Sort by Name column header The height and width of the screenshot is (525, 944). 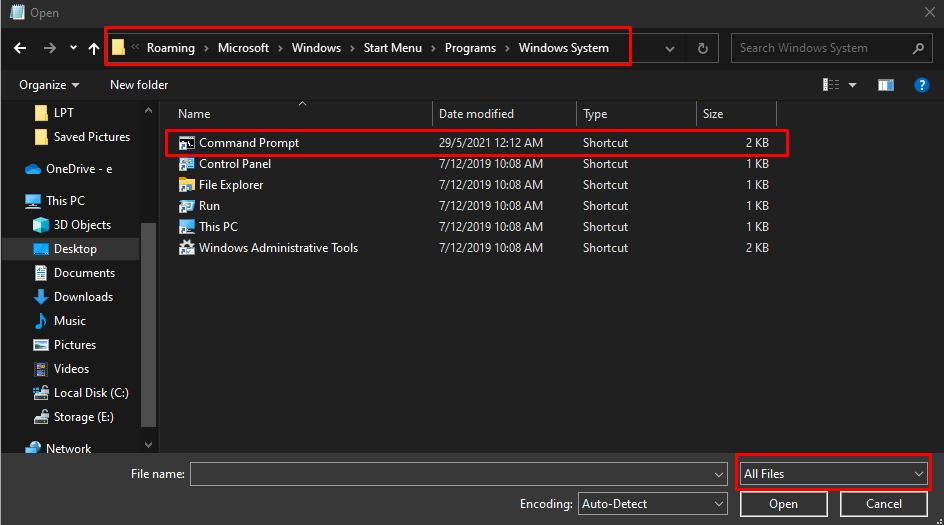click(194, 114)
